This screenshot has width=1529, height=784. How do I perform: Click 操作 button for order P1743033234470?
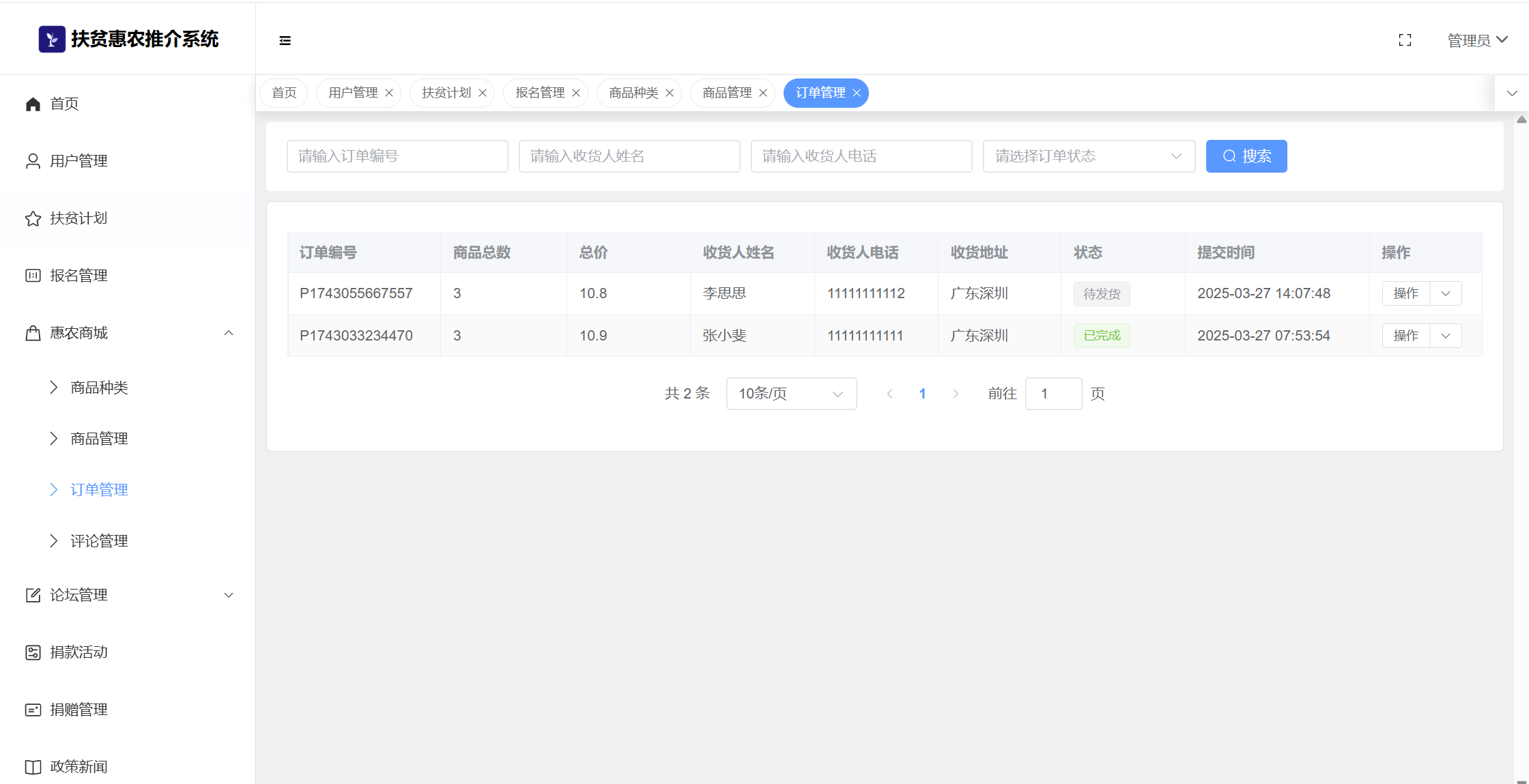click(1405, 336)
